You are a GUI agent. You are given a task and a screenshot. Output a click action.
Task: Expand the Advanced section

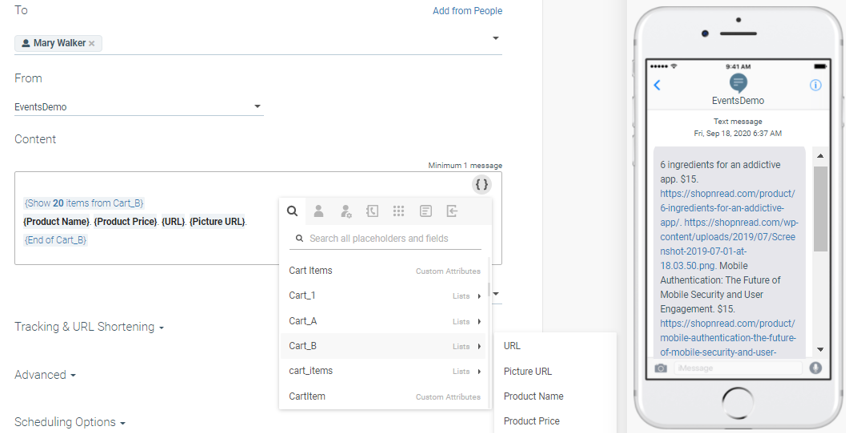[45, 375]
